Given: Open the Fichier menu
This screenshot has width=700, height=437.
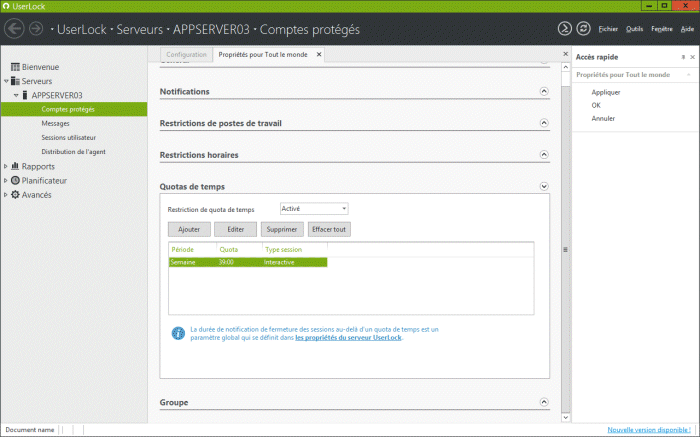Looking at the screenshot, I should click(608, 29).
